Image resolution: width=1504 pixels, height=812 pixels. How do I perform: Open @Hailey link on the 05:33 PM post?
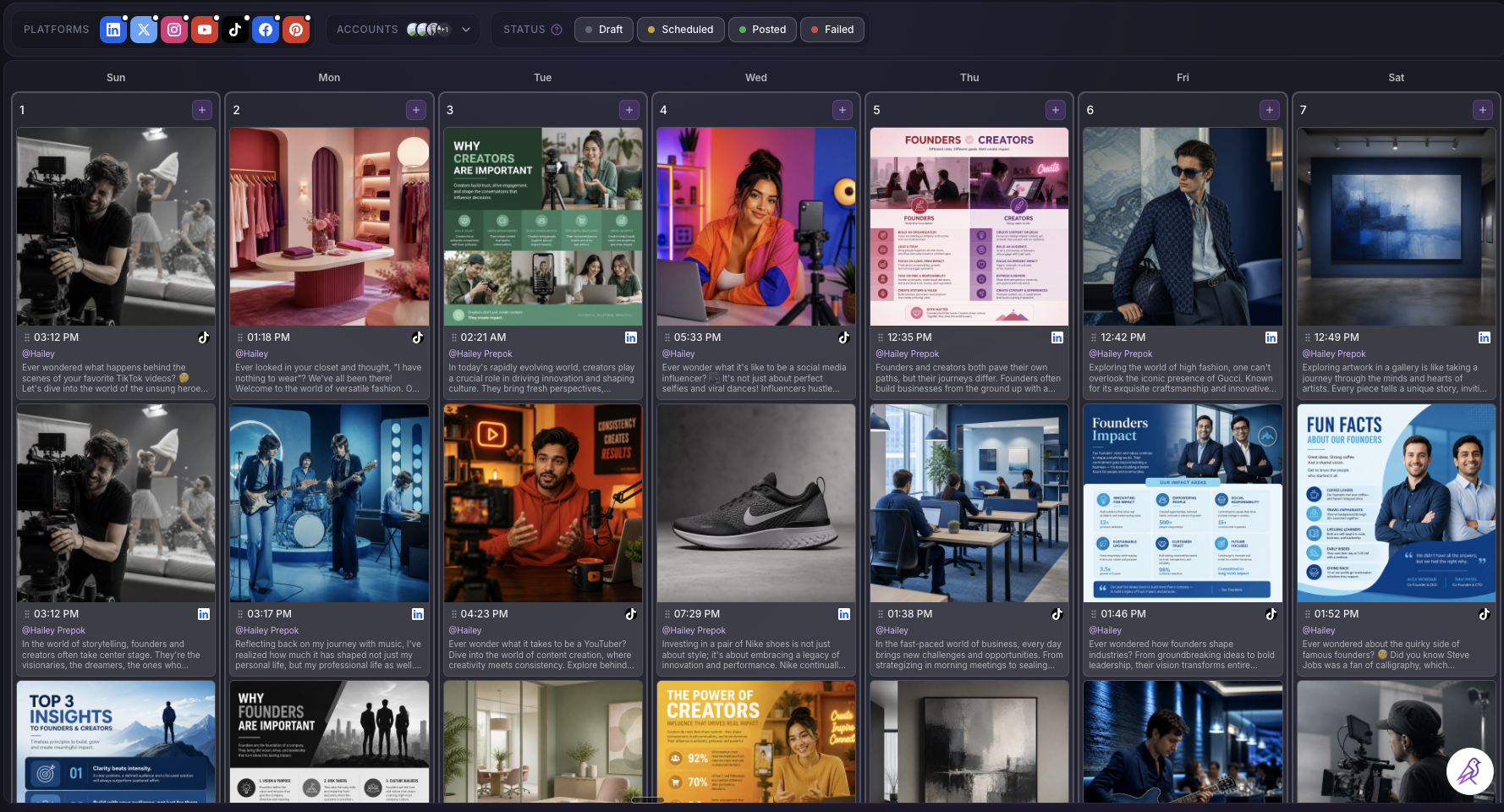[x=678, y=354]
